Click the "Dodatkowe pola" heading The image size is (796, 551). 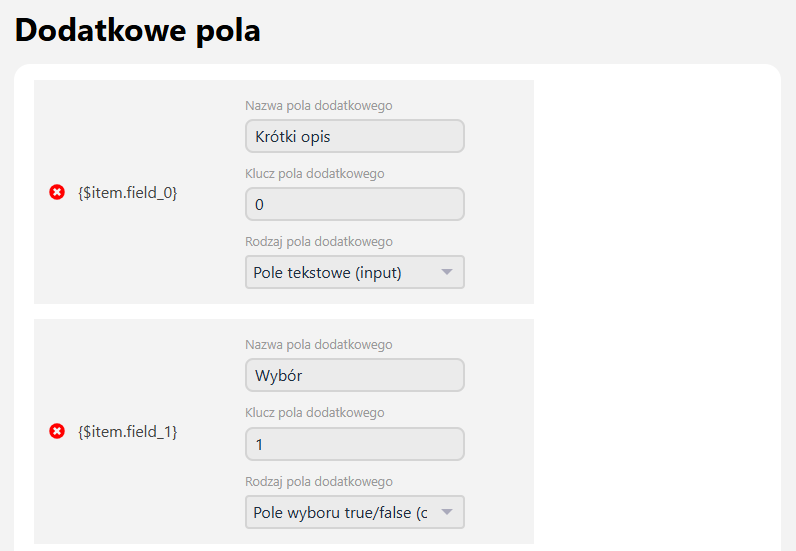click(x=137, y=30)
